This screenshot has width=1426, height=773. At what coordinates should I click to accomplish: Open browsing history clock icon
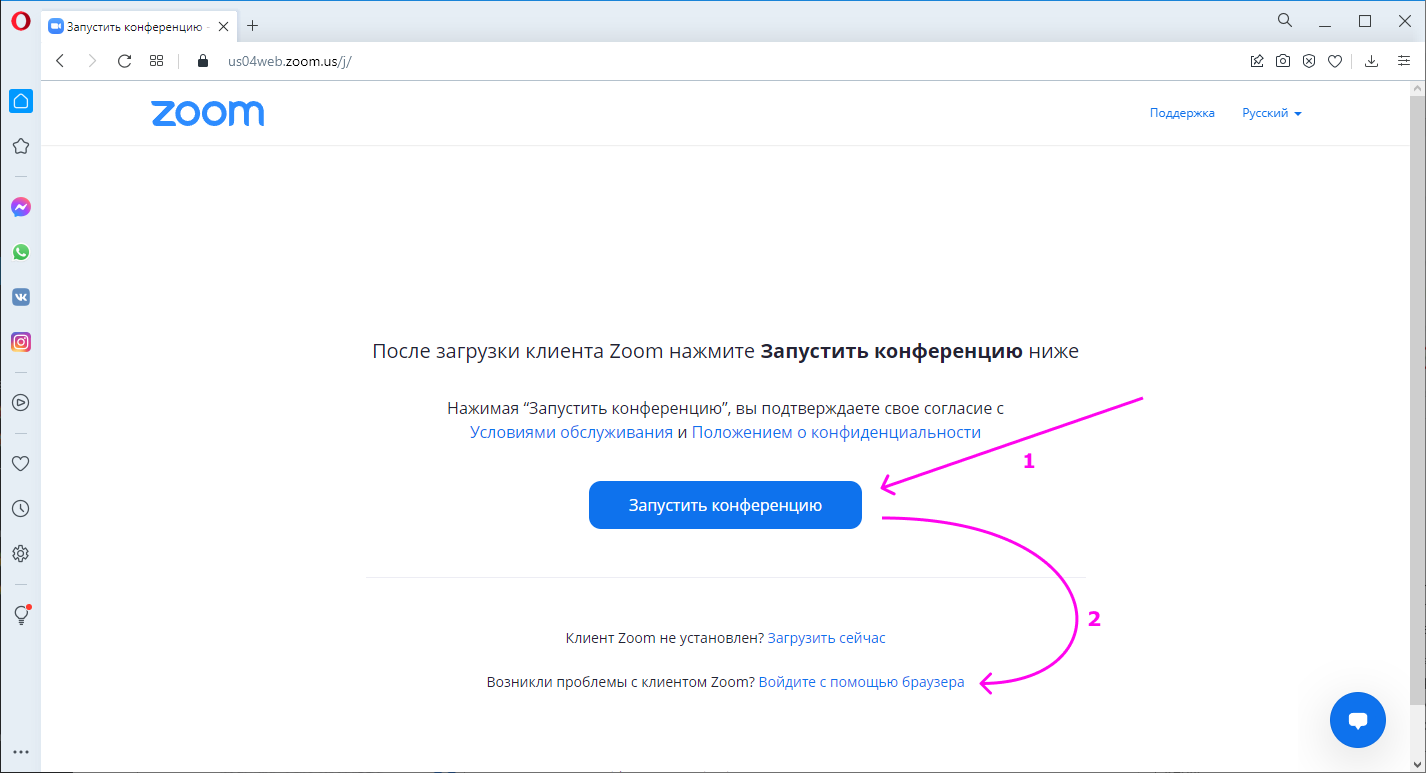pyautogui.click(x=20, y=508)
